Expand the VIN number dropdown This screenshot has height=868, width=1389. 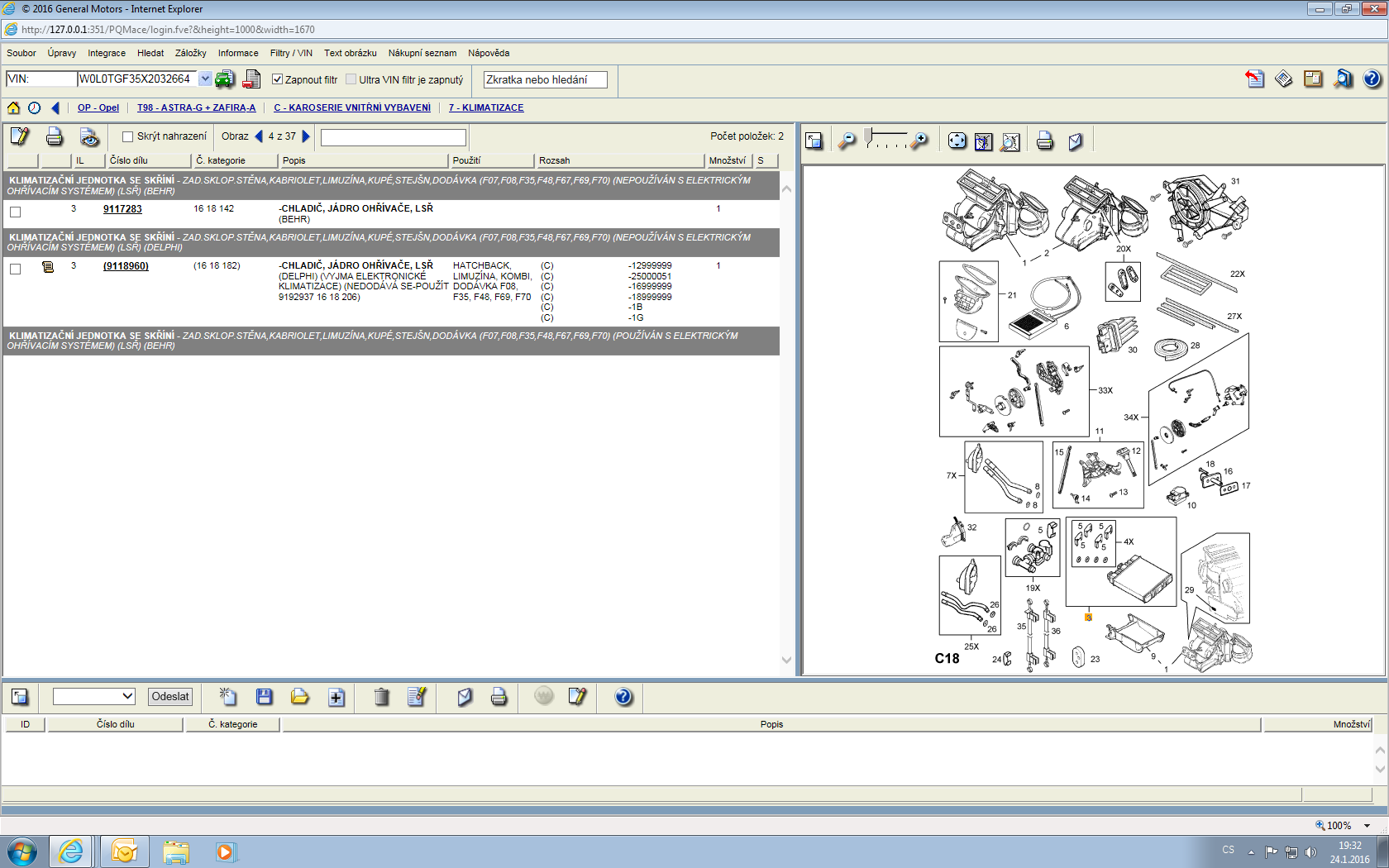[204, 79]
